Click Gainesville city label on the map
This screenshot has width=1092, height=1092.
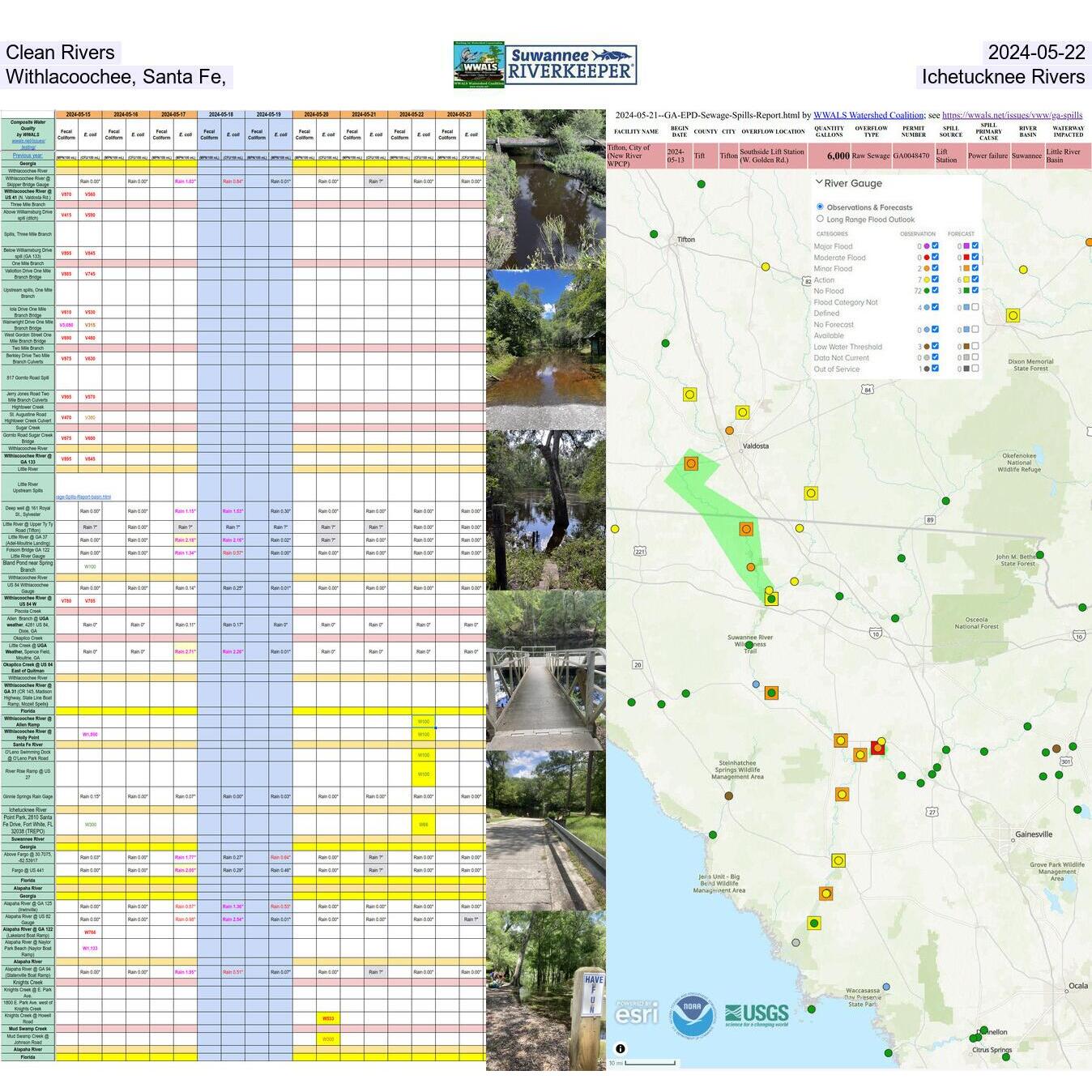[x=1034, y=834]
